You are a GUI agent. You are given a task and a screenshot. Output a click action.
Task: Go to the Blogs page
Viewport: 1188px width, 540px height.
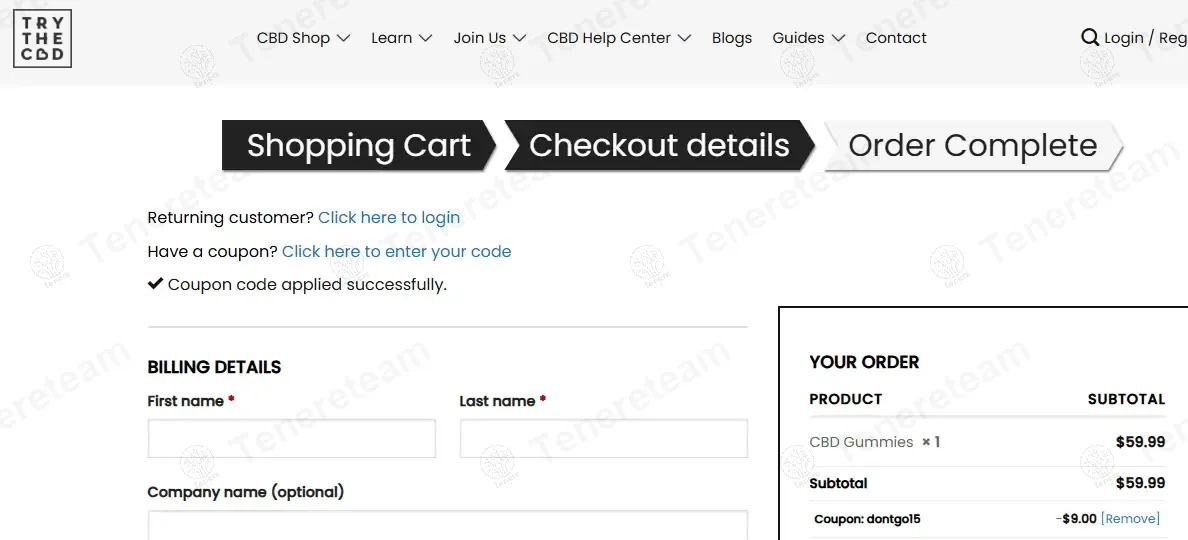point(731,38)
